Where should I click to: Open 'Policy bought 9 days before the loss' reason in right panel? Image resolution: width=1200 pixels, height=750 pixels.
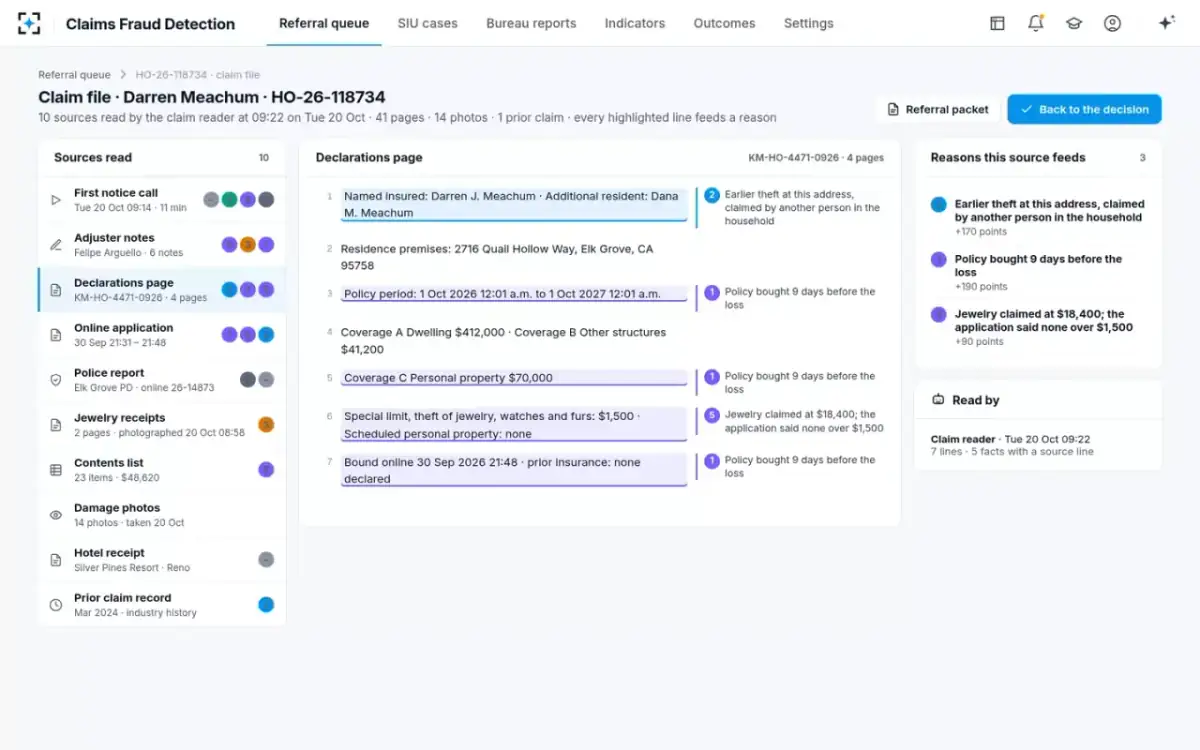point(1037,273)
